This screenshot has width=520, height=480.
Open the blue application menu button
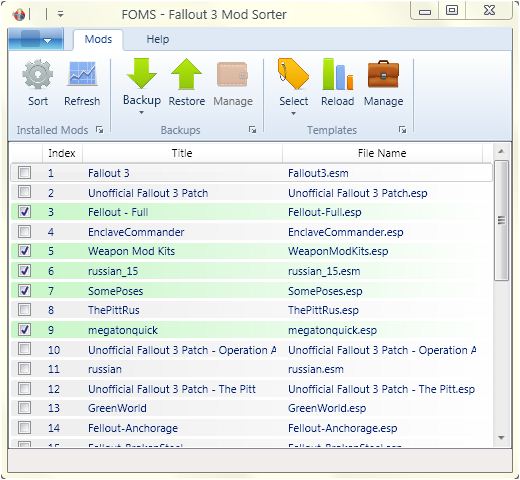coord(36,39)
